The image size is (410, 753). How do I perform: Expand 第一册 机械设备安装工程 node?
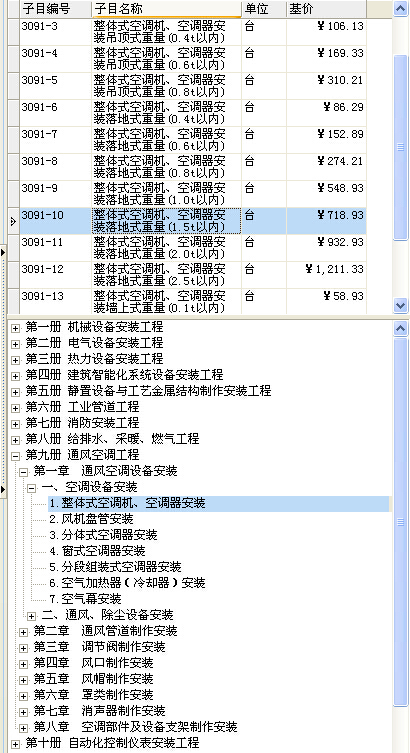[x=16, y=328]
